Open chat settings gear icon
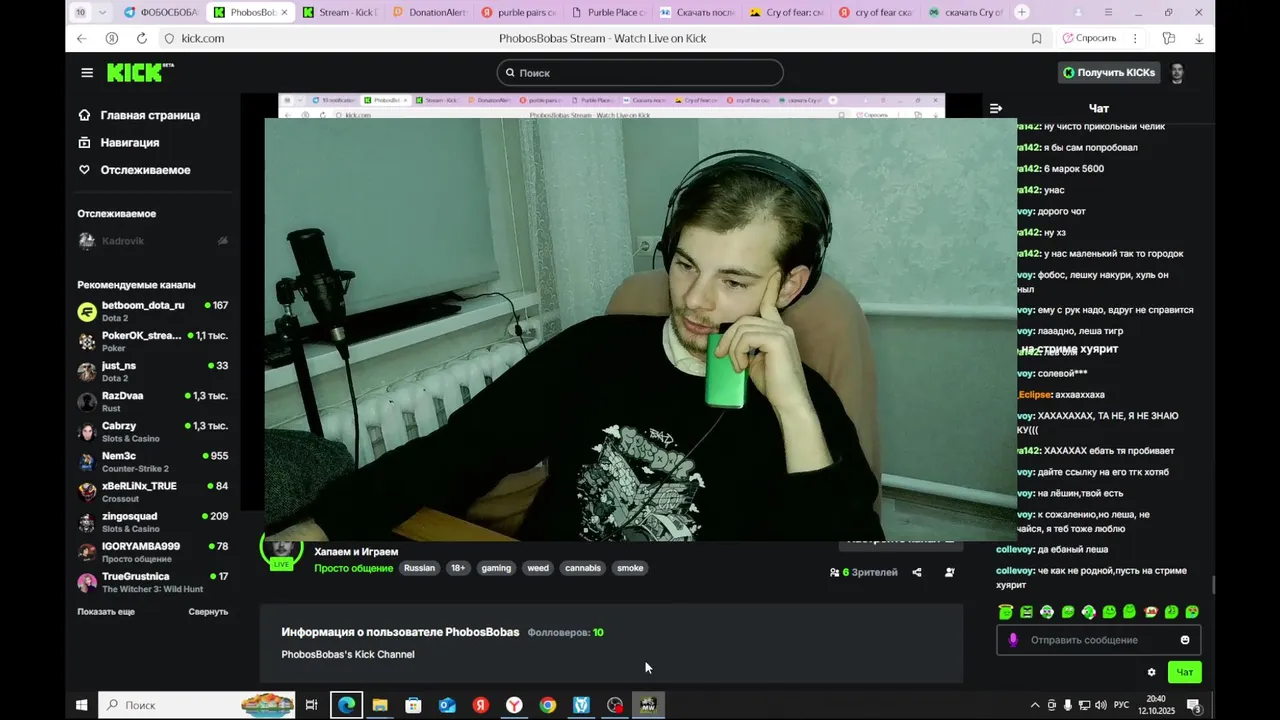The height and width of the screenshot is (720, 1280). coord(1151,672)
